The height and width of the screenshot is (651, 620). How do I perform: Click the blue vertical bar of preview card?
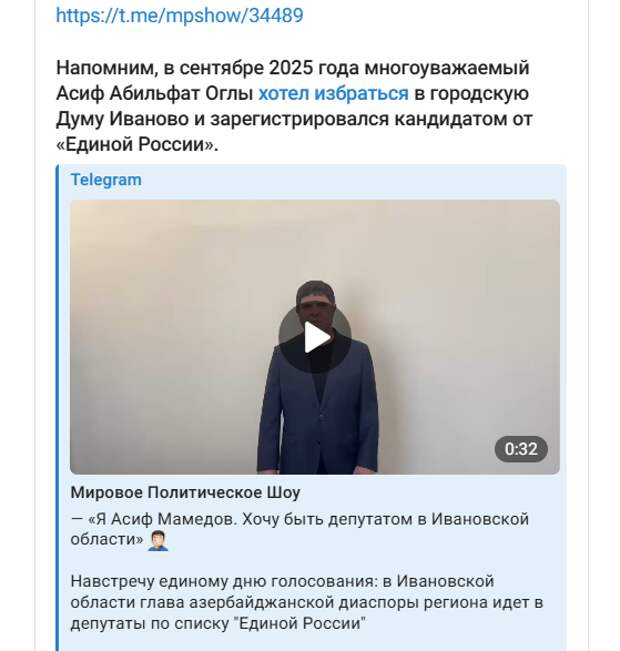[x=57, y=407]
